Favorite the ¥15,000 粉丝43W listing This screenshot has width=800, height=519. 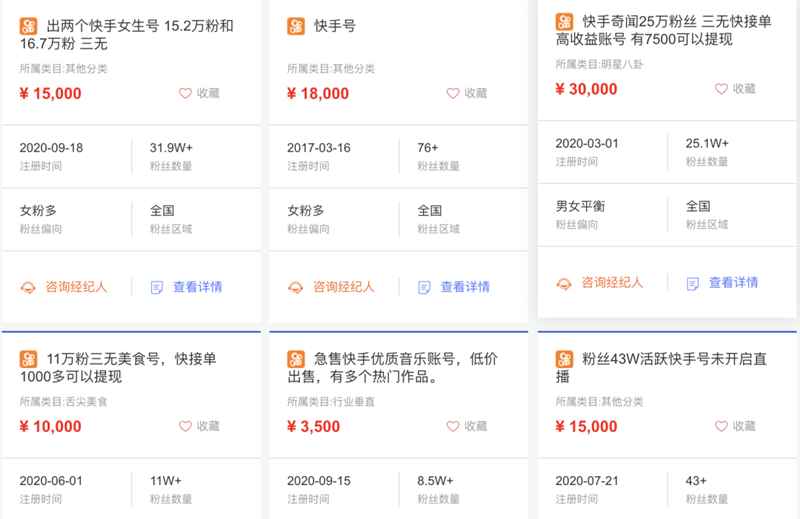735,425
